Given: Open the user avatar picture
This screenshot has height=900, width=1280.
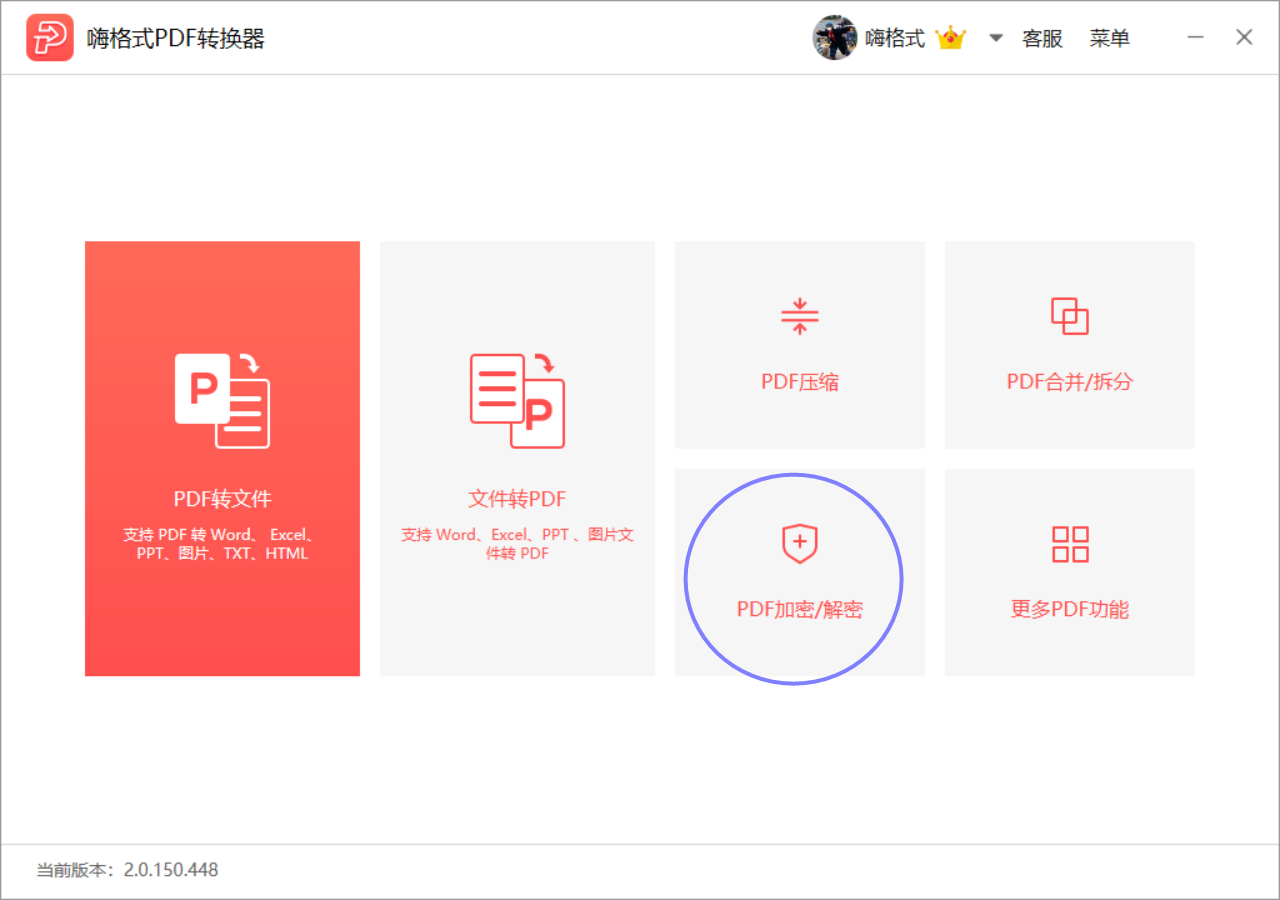Looking at the screenshot, I should click(x=835, y=38).
